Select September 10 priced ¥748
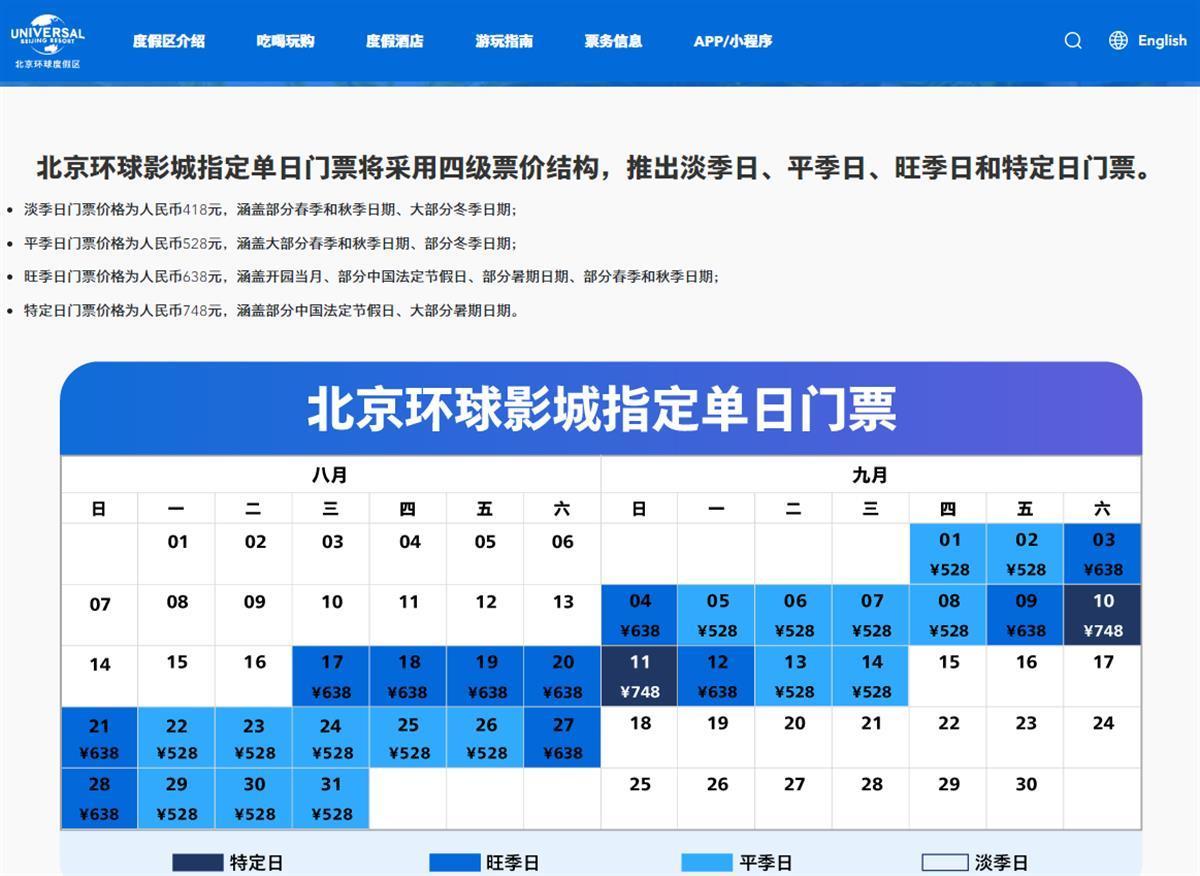The width and height of the screenshot is (1200, 876). (x=1102, y=615)
